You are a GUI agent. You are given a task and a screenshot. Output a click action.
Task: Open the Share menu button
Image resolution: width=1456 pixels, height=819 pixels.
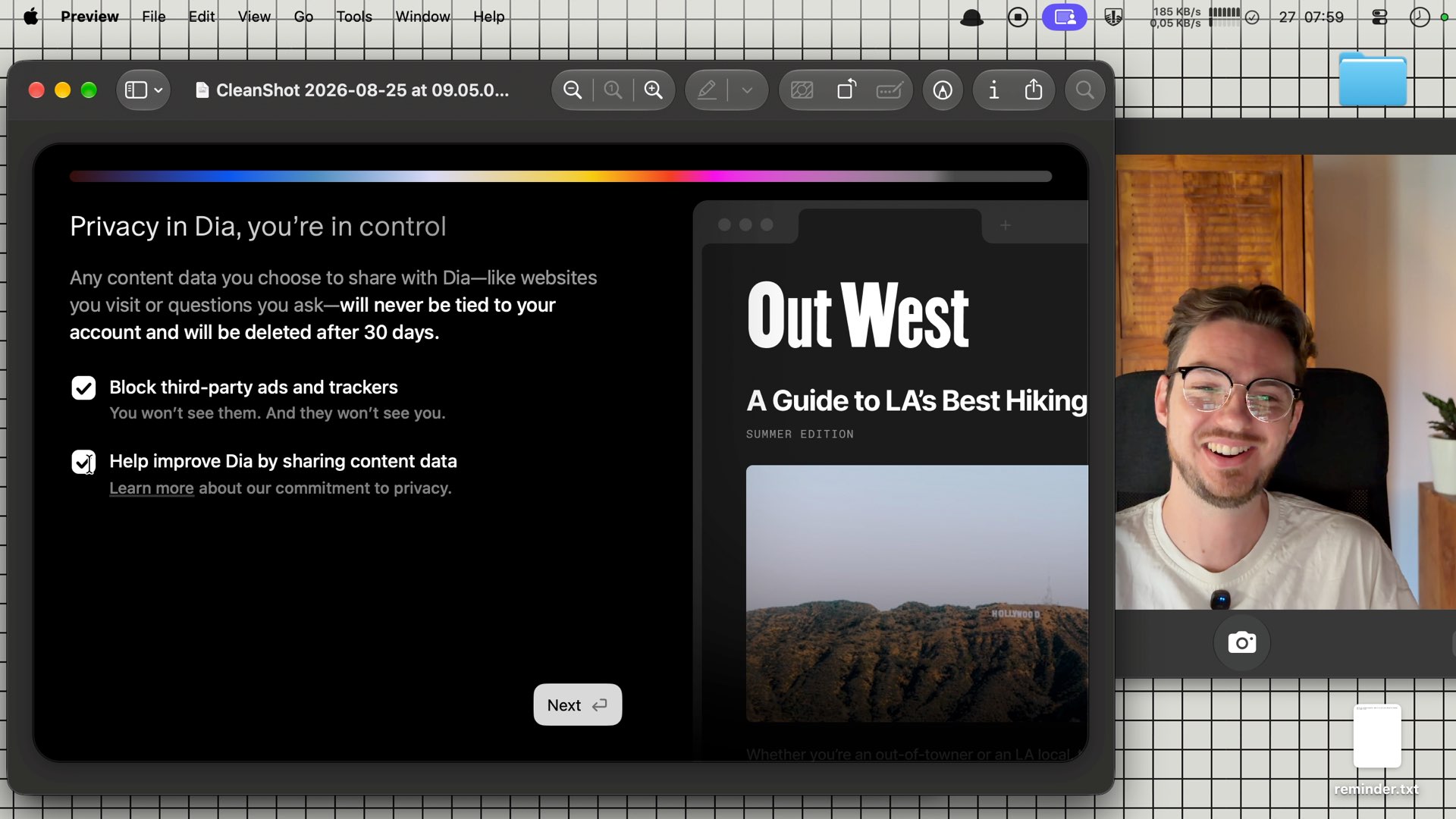click(x=1034, y=90)
